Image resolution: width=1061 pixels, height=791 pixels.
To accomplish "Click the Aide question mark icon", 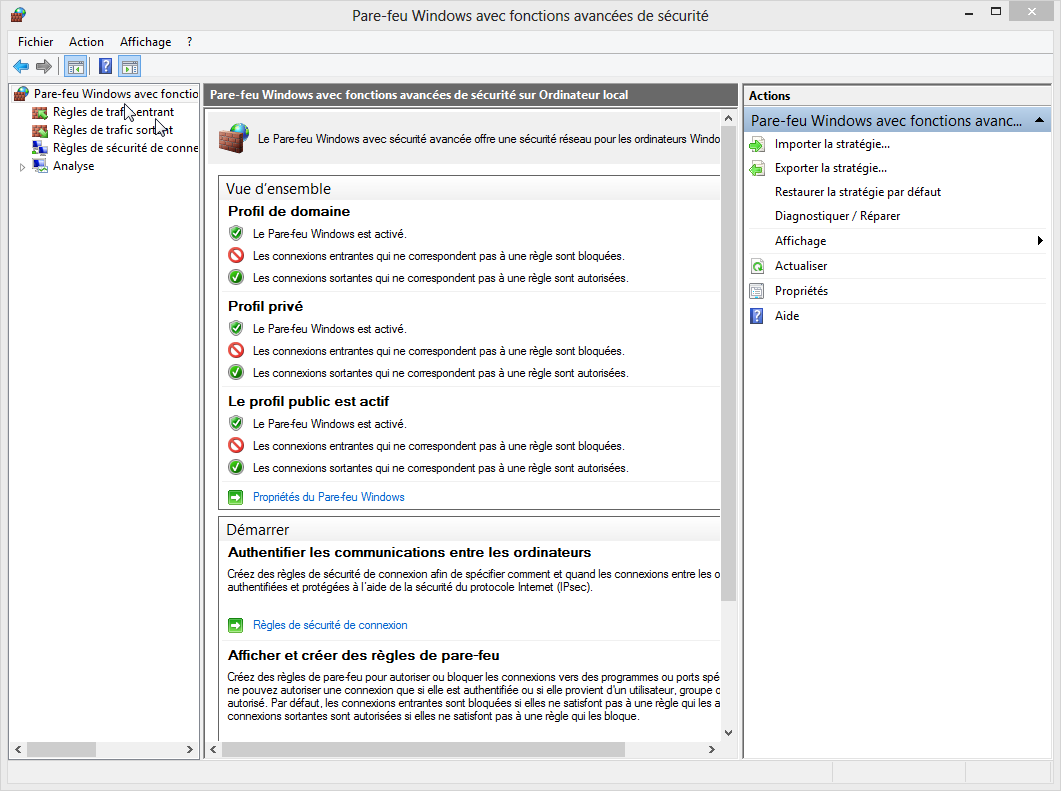I will tap(757, 316).
